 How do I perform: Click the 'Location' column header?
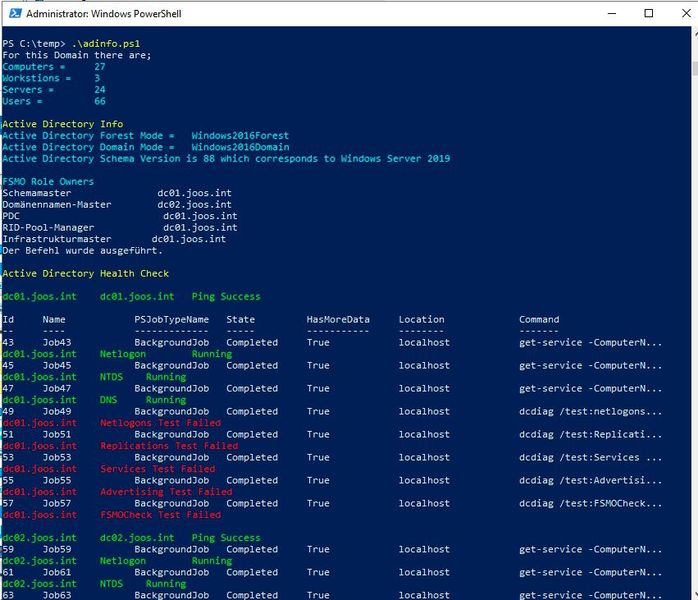[421, 320]
